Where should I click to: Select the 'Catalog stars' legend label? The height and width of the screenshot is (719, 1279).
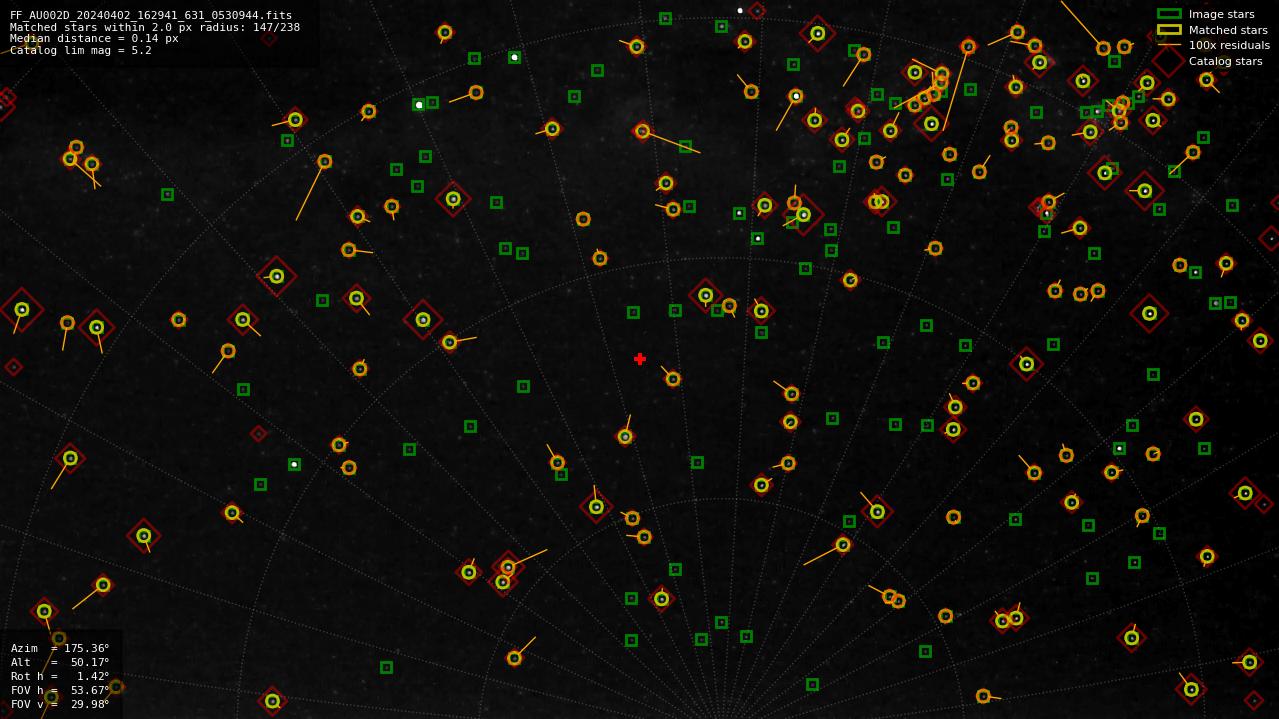[1225, 61]
